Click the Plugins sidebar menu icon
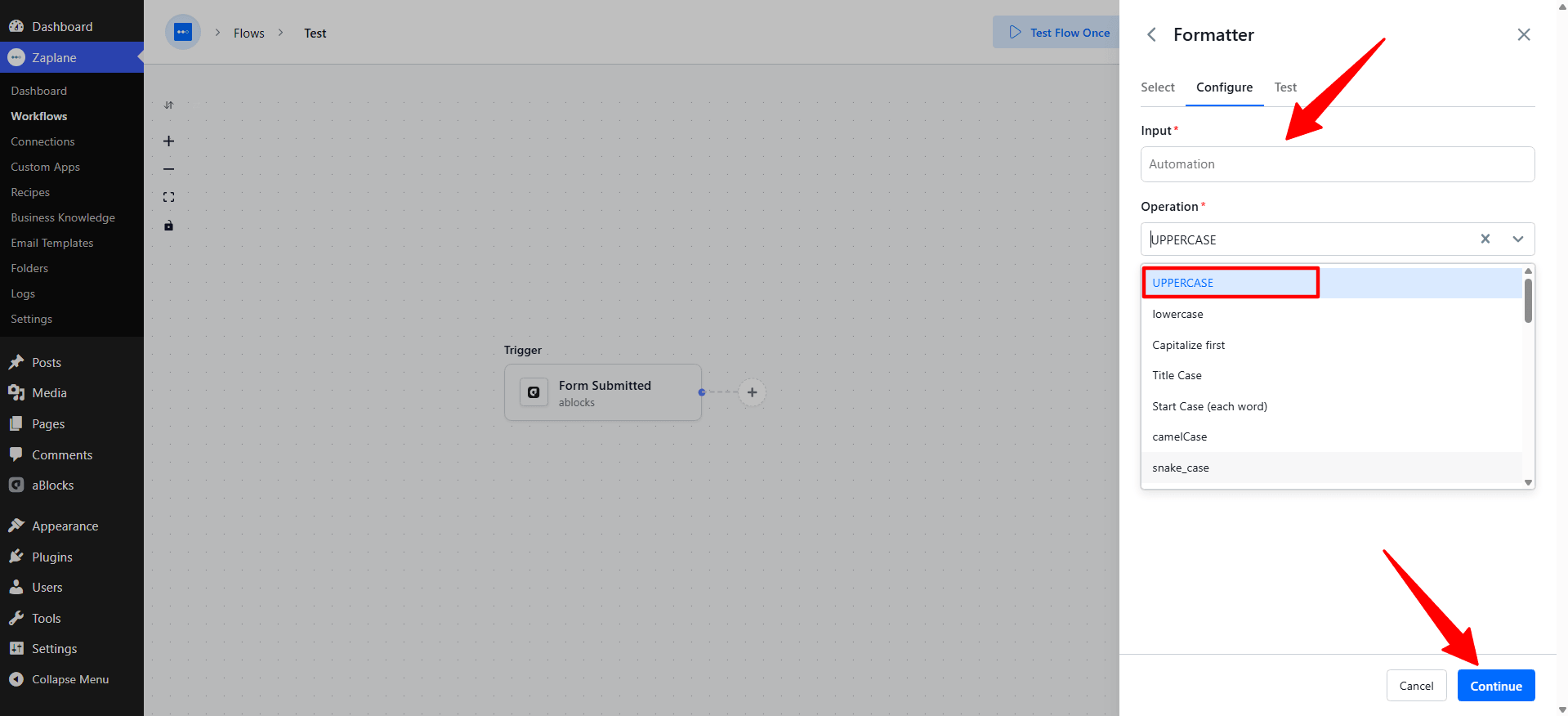The height and width of the screenshot is (716, 1568). tap(16, 557)
